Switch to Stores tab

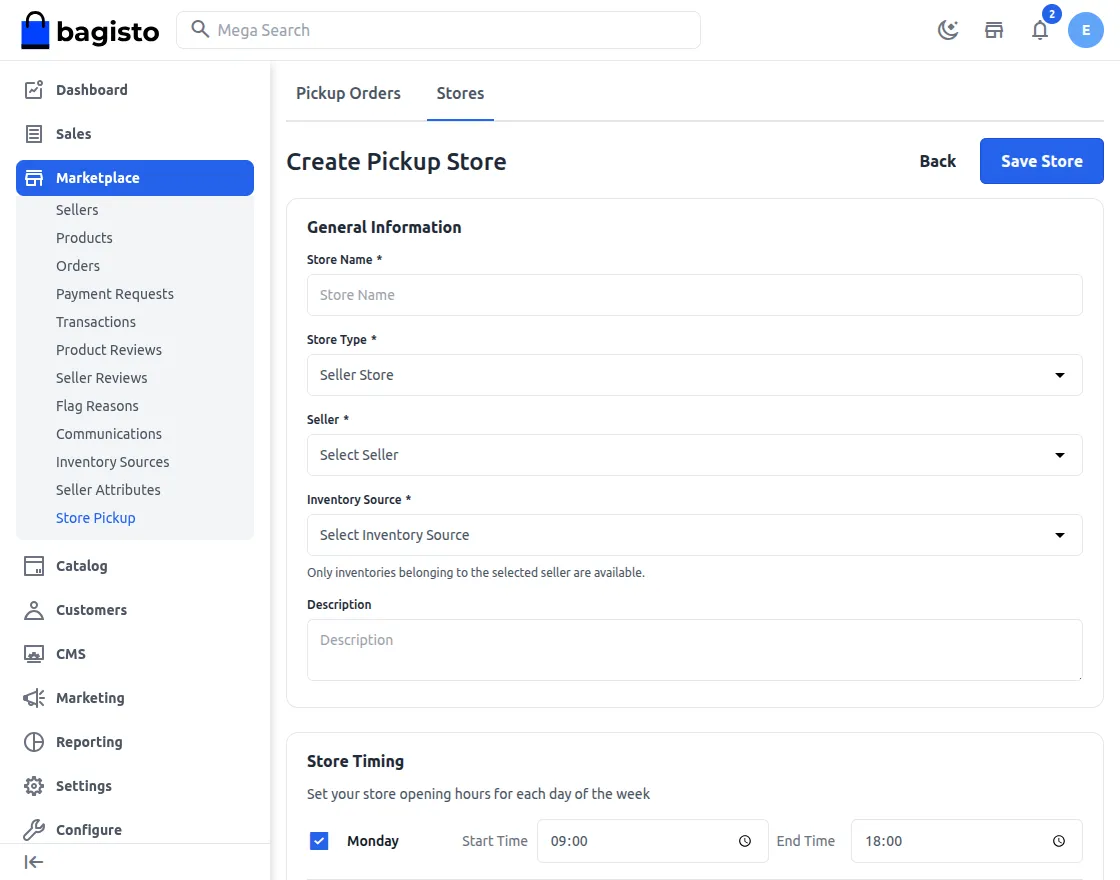460,94
